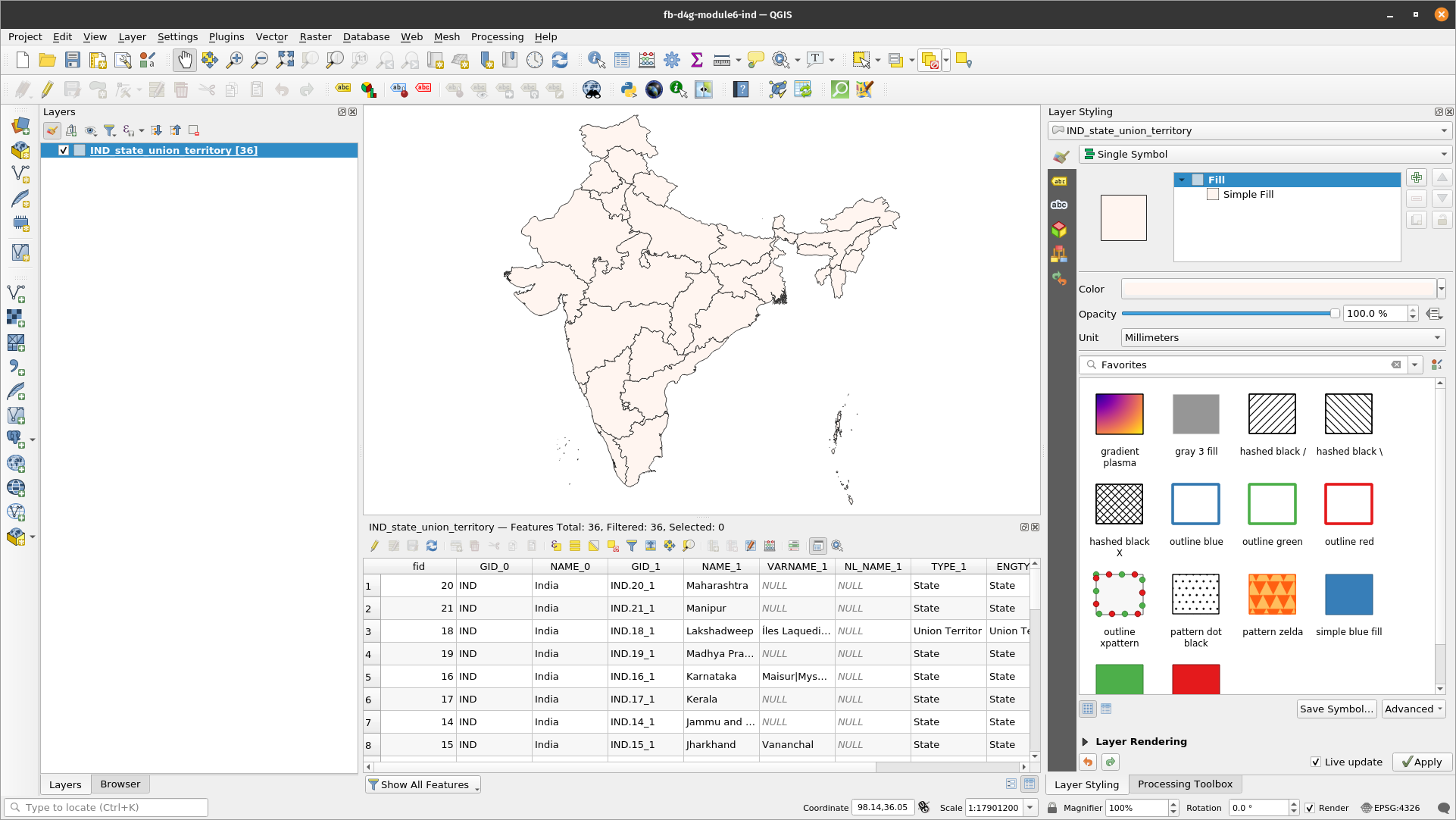Select the Pan Map hand tool
This screenshot has height=820, width=1456.
click(x=184, y=61)
